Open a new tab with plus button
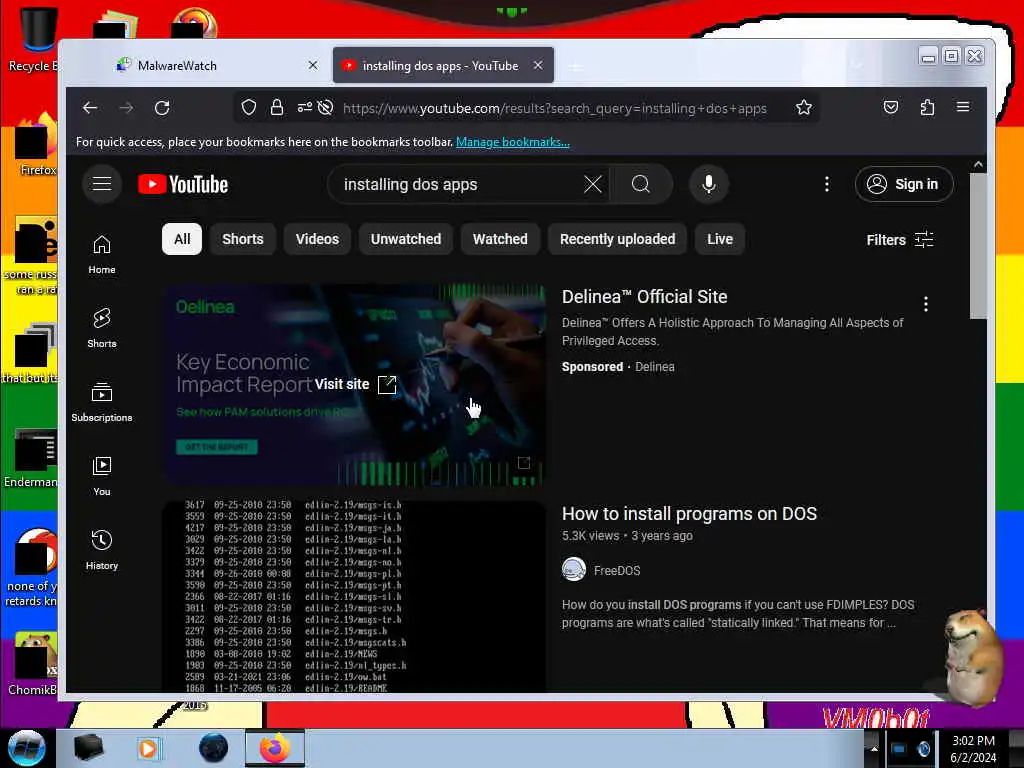The width and height of the screenshot is (1024, 768). [576, 67]
